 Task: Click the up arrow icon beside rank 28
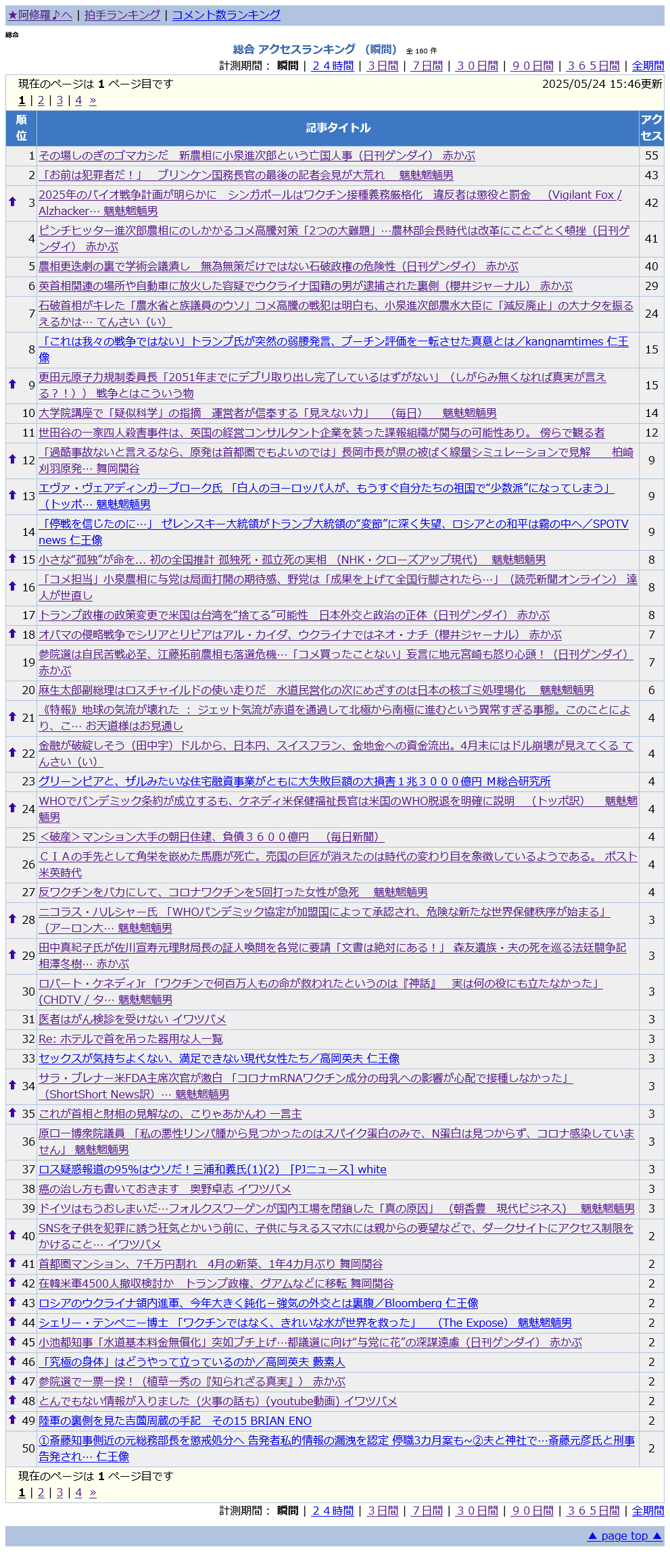pos(12,918)
